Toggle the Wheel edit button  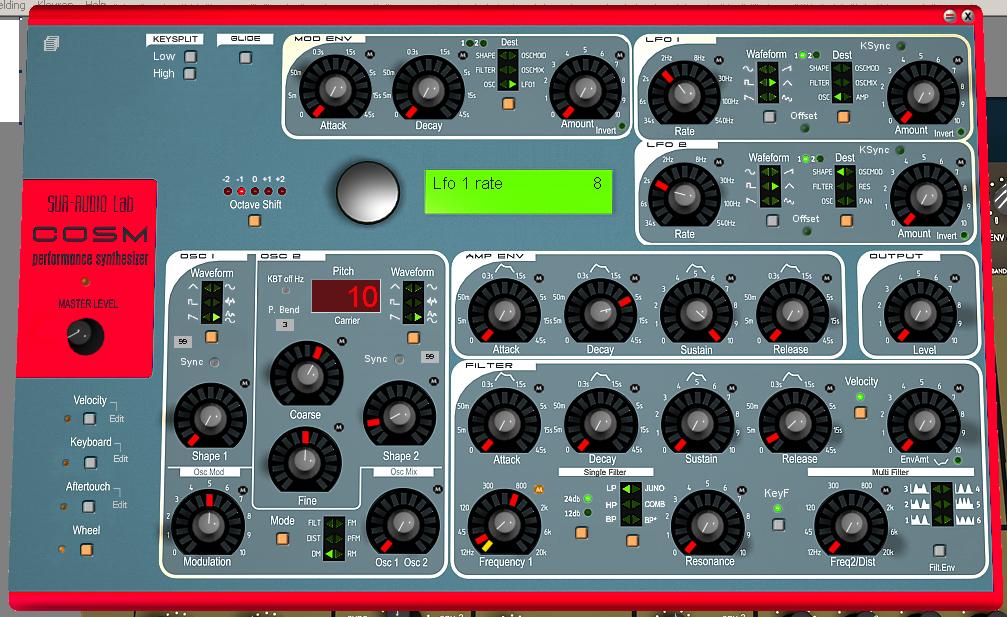click(86, 550)
